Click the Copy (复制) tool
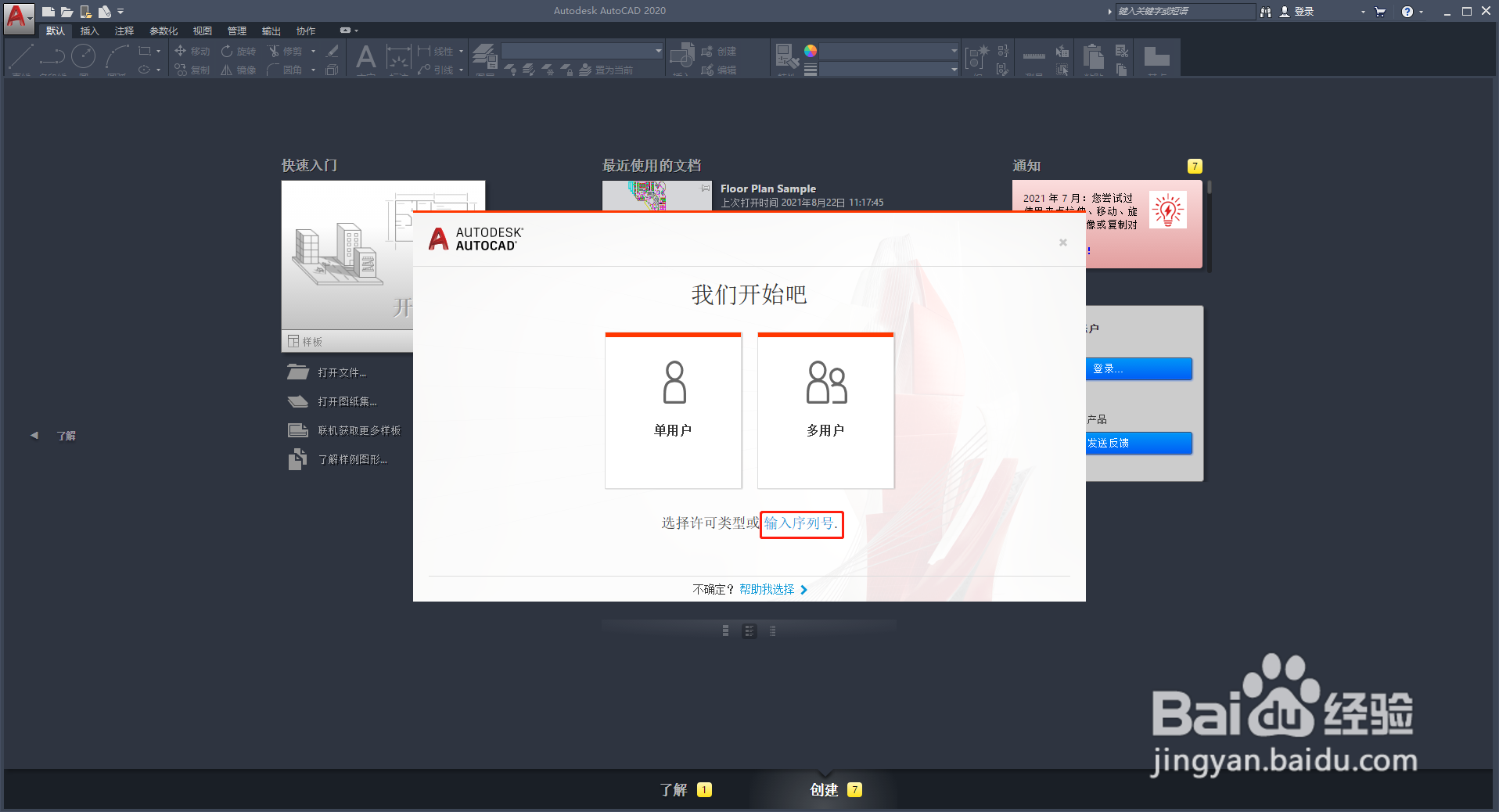This screenshot has width=1499, height=812. tap(192, 70)
